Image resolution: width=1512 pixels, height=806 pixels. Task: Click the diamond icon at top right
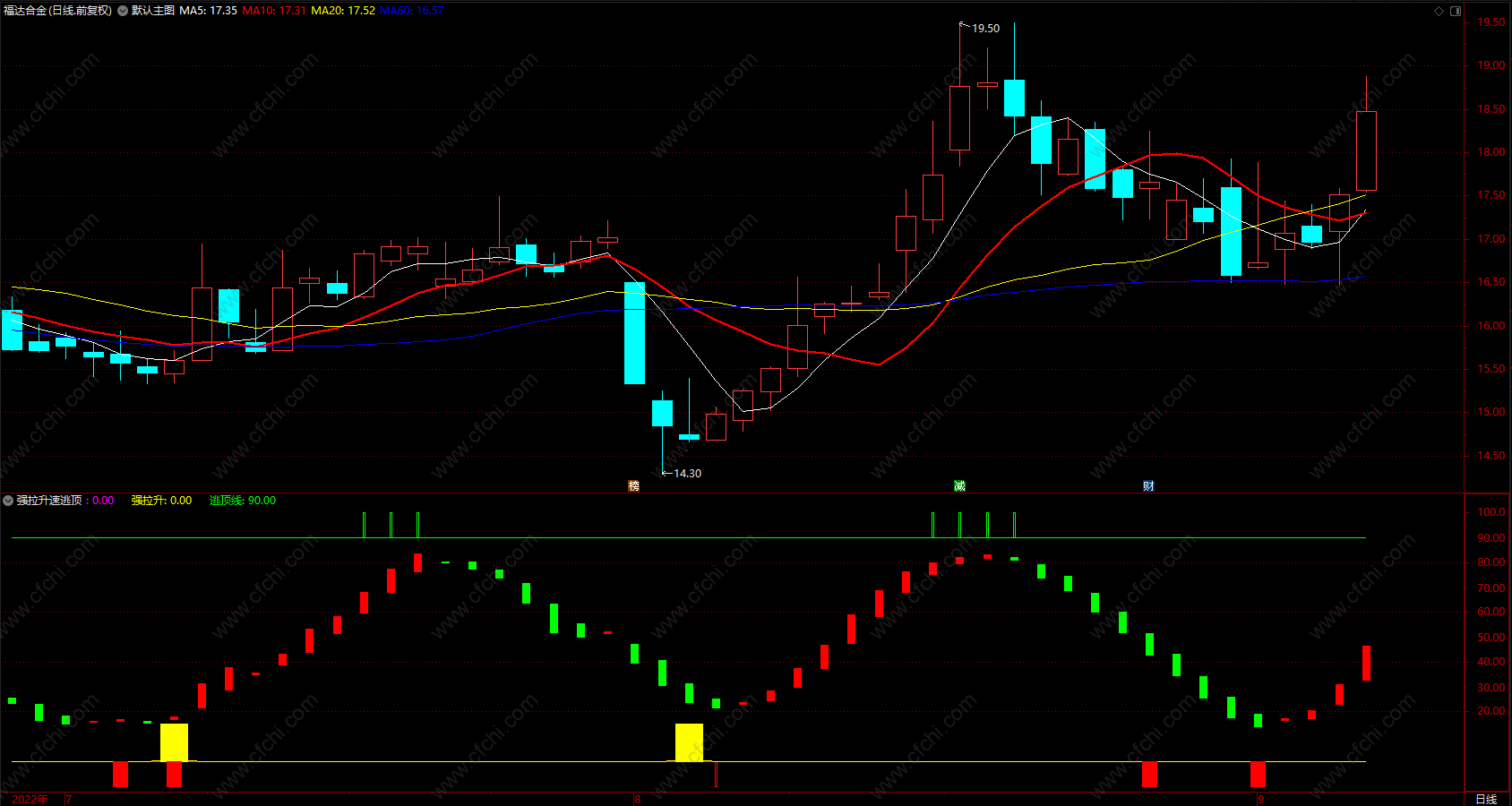click(x=1439, y=11)
